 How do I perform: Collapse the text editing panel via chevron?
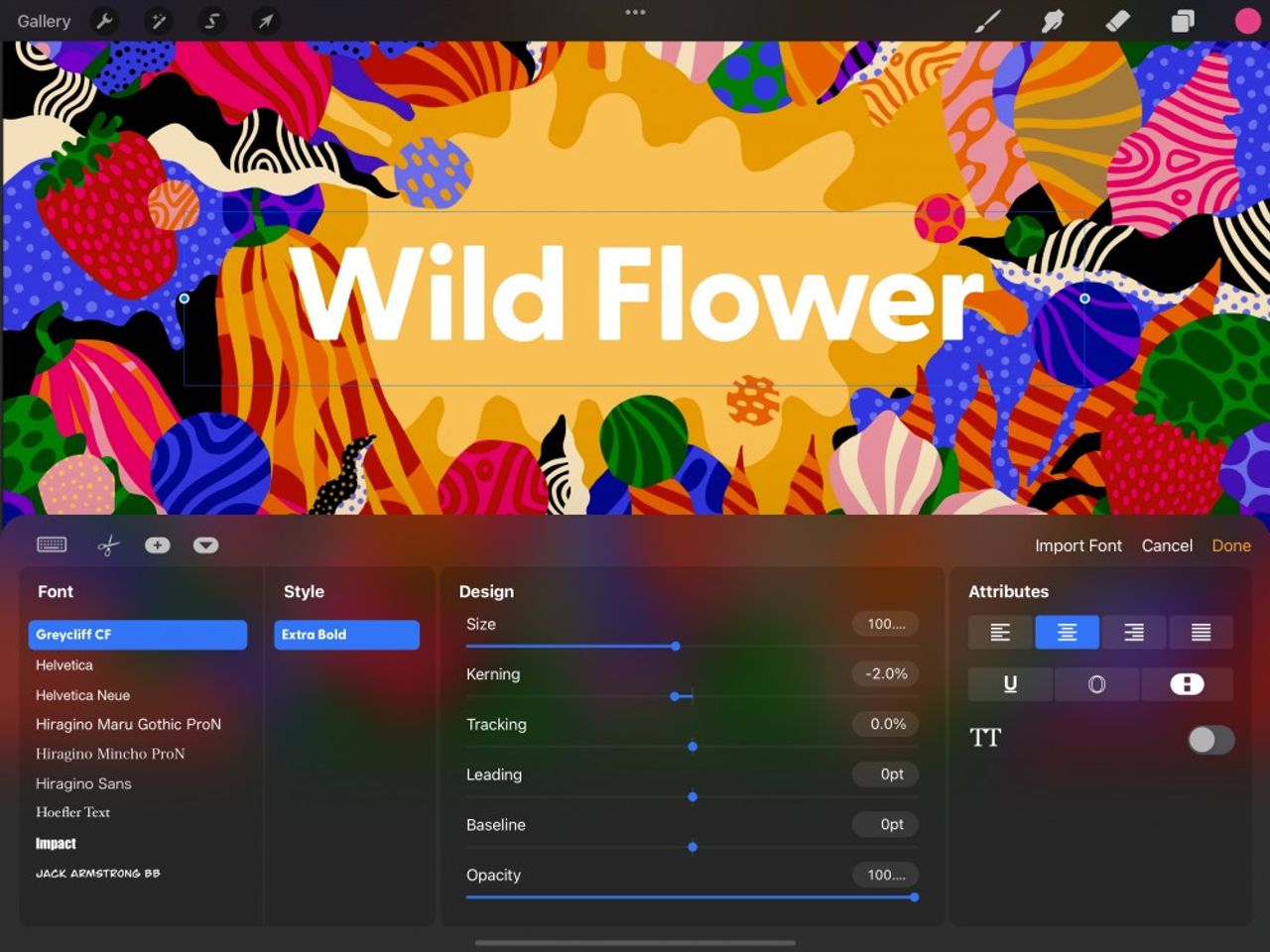pyautogui.click(x=206, y=544)
